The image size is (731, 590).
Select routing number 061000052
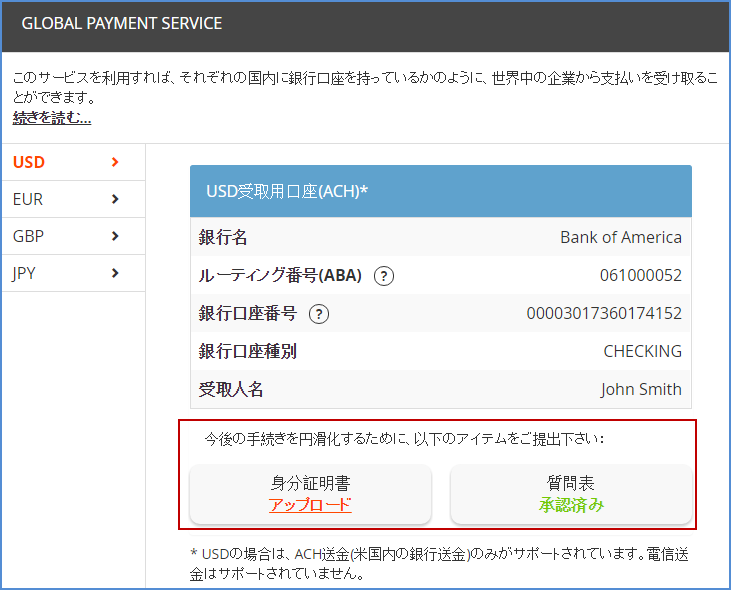pyautogui.click(x=641, y=275)
